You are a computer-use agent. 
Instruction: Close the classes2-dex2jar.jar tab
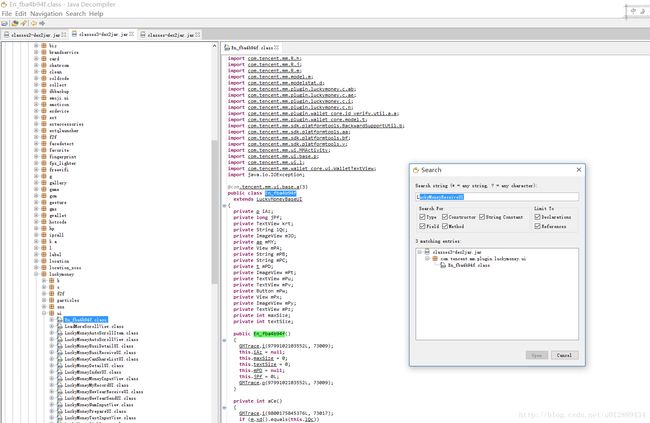click(x=64, y=35)
